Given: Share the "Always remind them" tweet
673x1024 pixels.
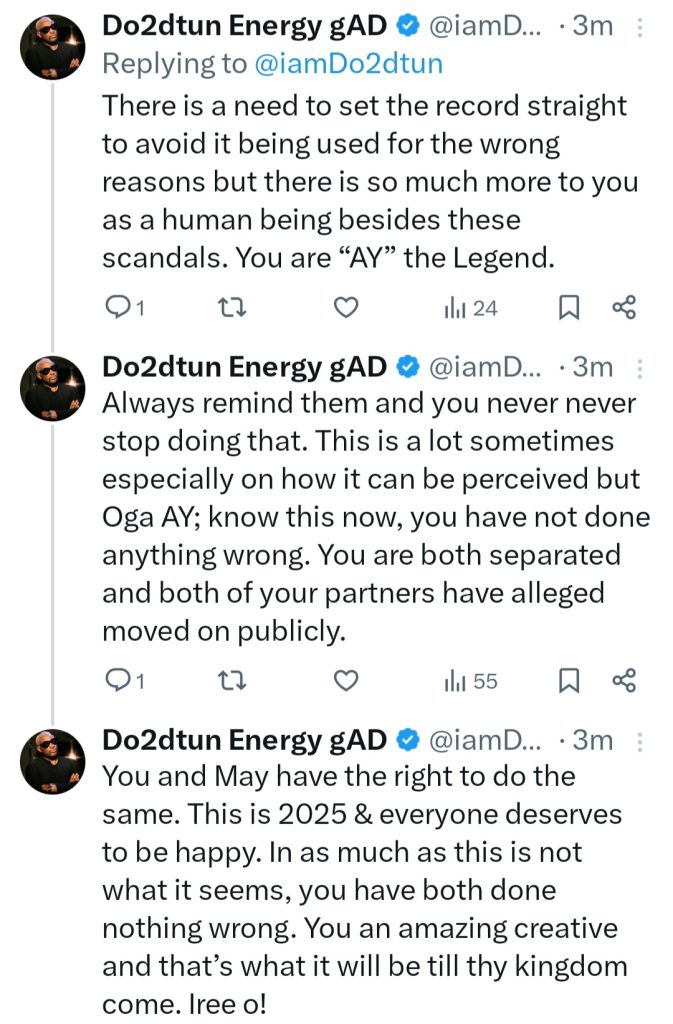Looking at the screenshot, I should pyautogui.click(x=624, y=681).
